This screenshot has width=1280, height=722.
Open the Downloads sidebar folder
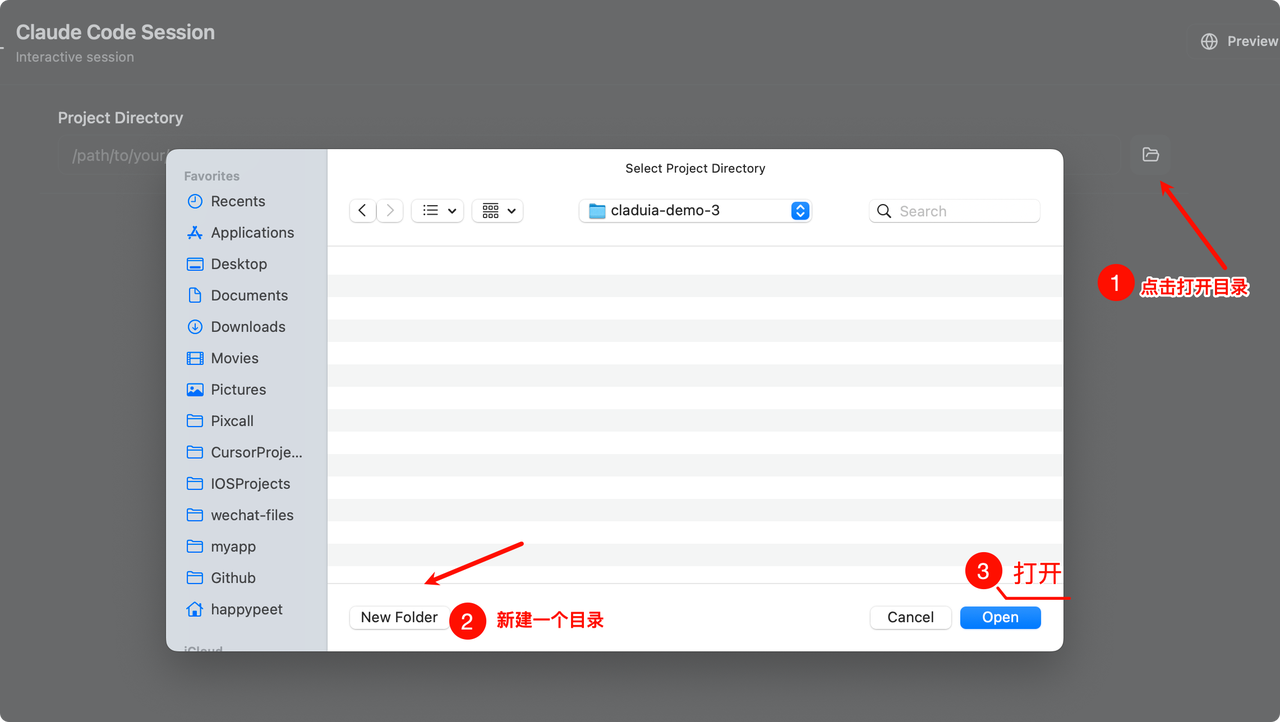(x=248, y=327)
